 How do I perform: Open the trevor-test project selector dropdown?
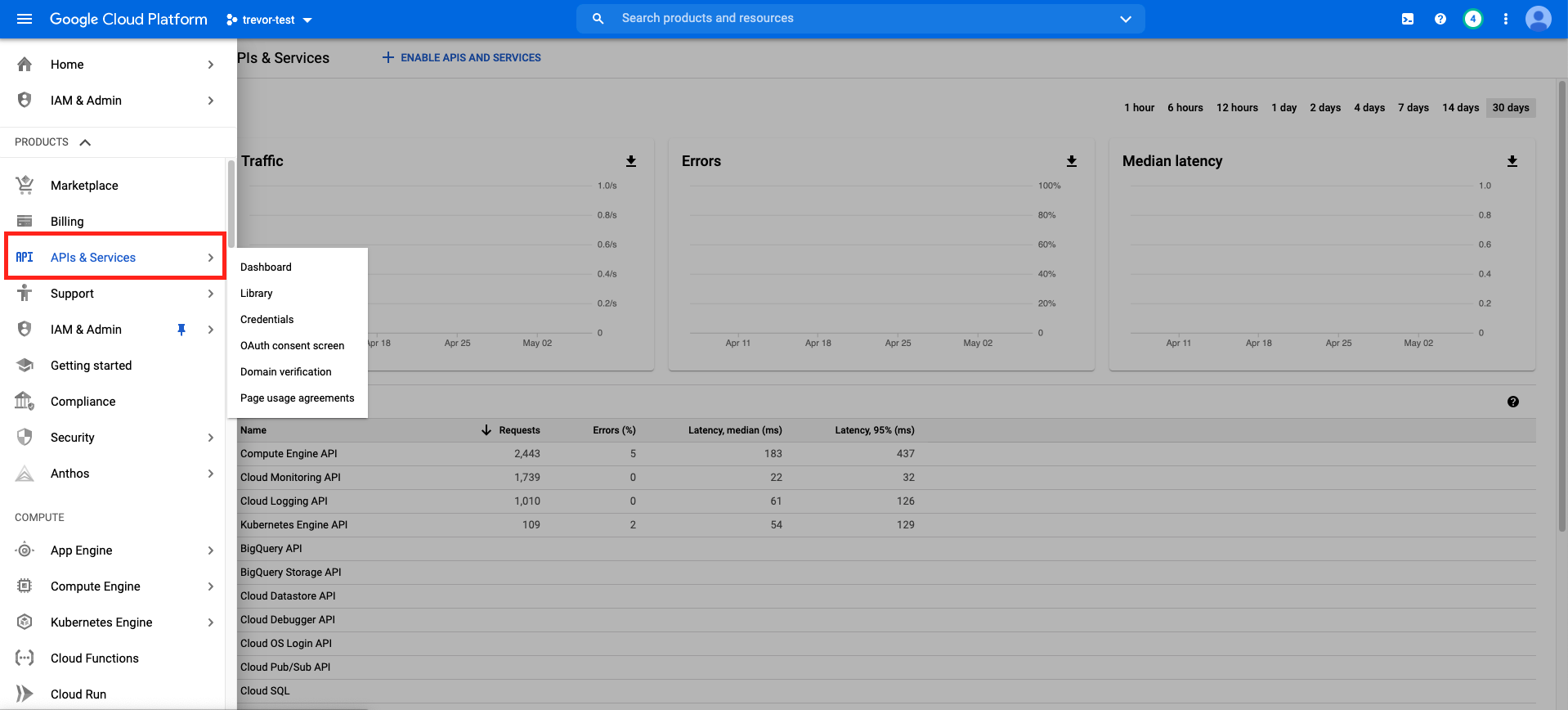(x=269, y=20)
